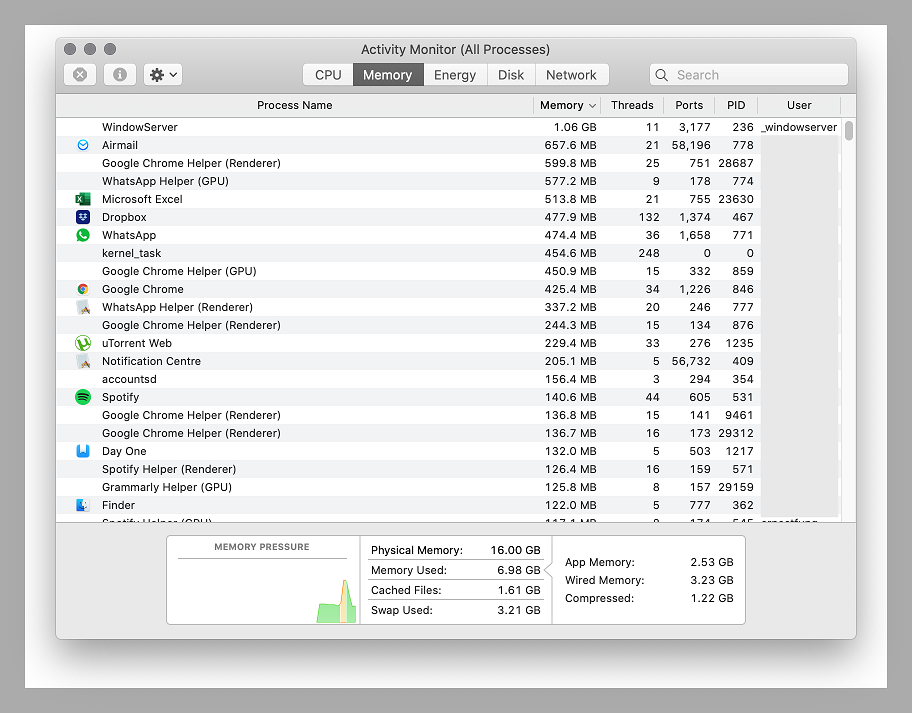Quit a process using the X button
Screen dimensions: 912x713
coord(79,74)
